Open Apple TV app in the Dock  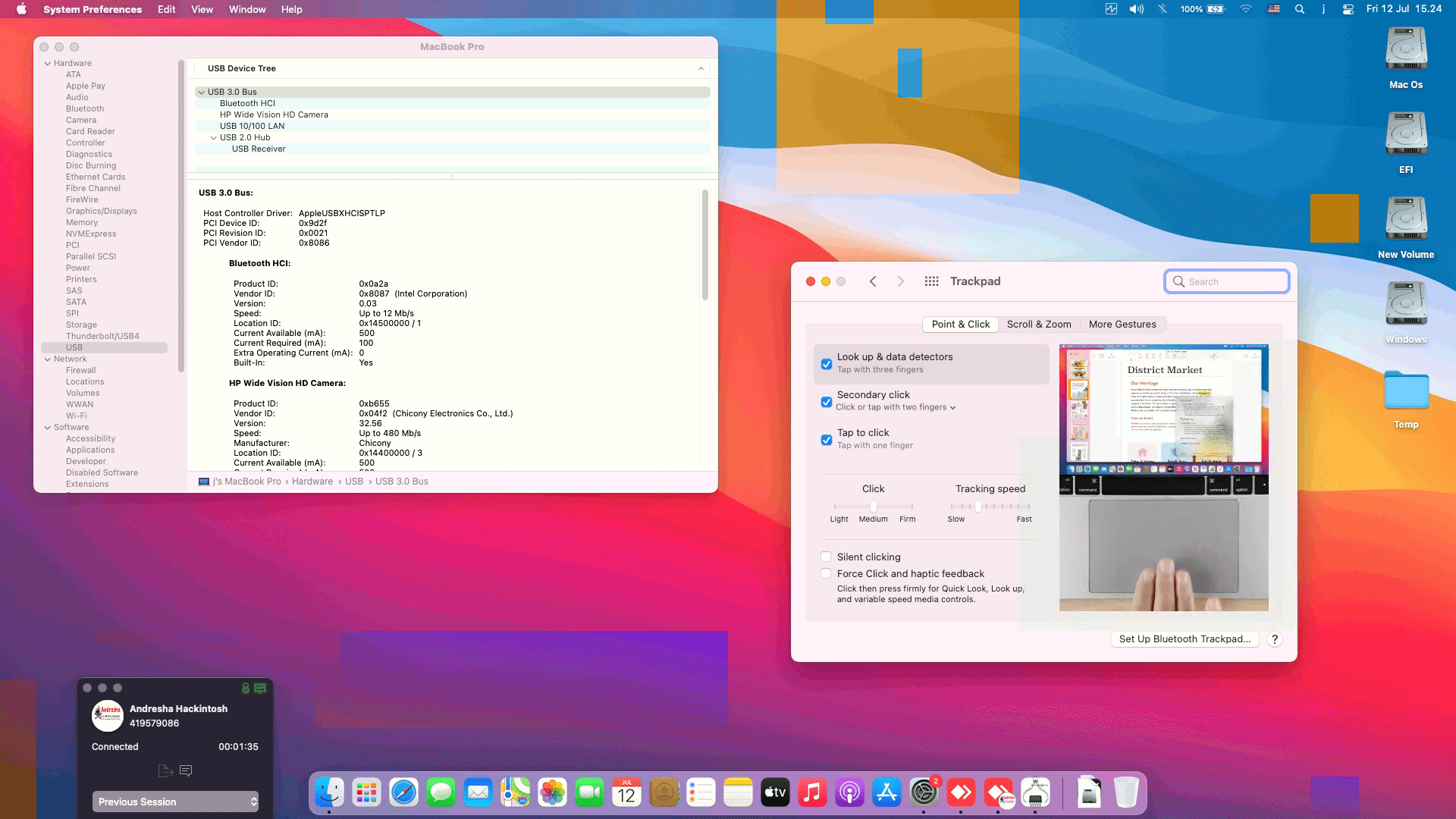(775, 793)
